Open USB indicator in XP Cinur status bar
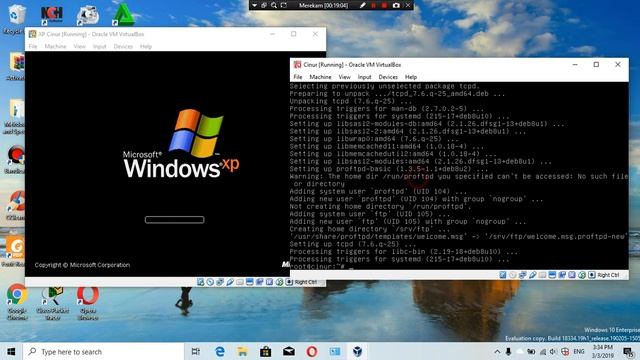 coord(230,282)
